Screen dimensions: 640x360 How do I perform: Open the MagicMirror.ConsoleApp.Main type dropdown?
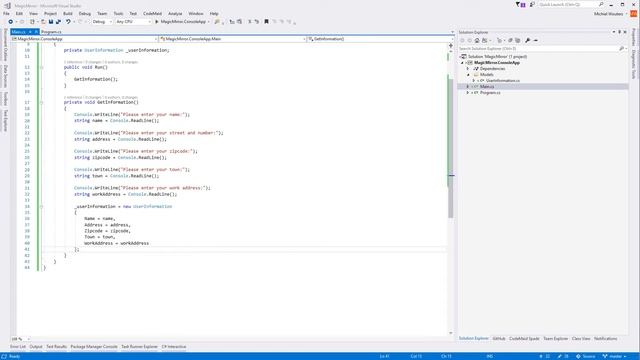pyautogui.click(x=232, y=39)
